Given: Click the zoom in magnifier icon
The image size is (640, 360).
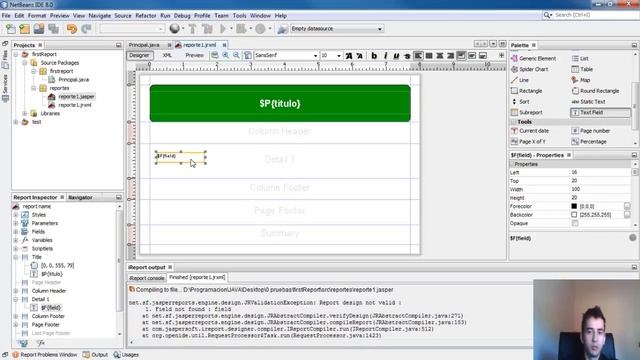Looking at the screenshot, I should tap(226, 55).
